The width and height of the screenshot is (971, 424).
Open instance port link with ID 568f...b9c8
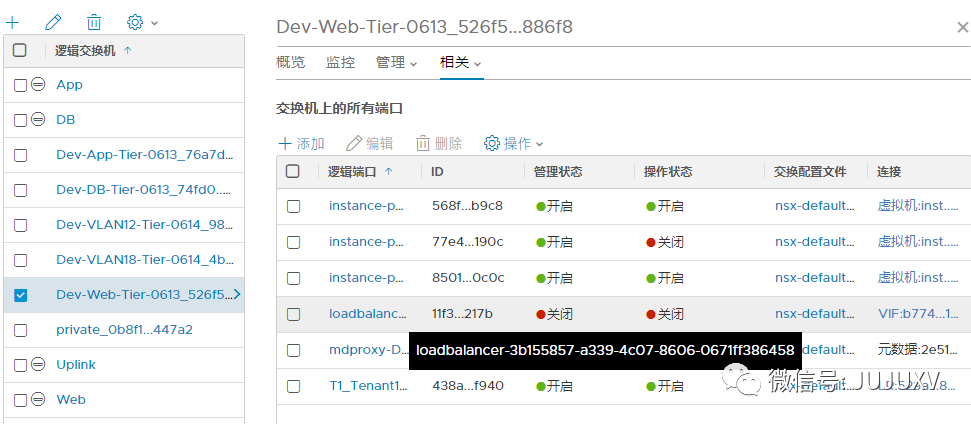click(367, 206)
